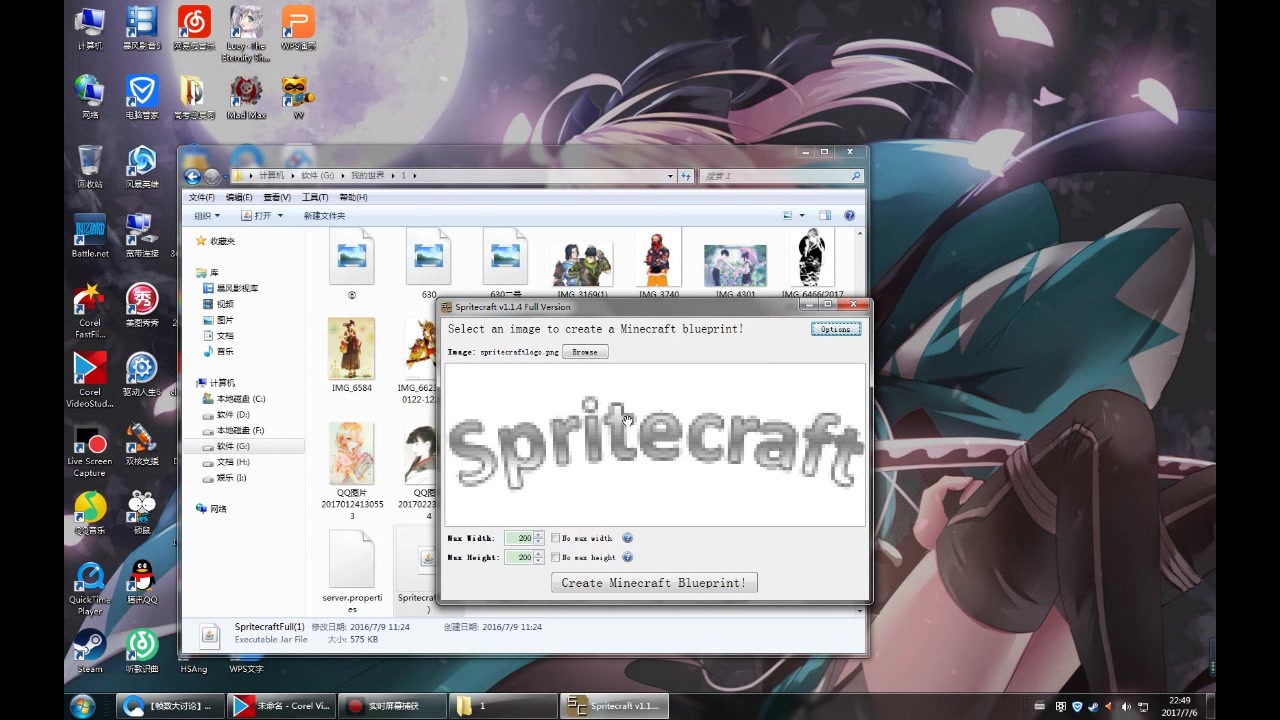Screen dimensions: 1280x720
Task: Open the 驱动人生 desktop icon
Action: click(141, 375)
